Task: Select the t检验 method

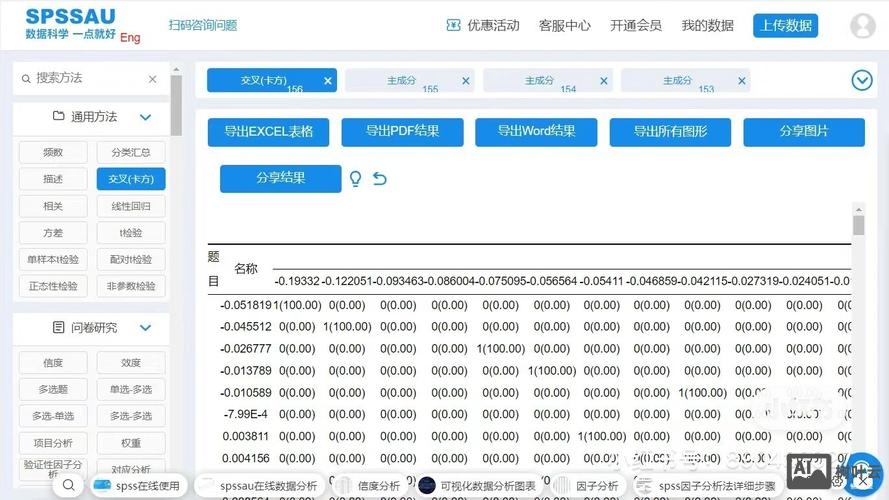Action: [131, 232]
